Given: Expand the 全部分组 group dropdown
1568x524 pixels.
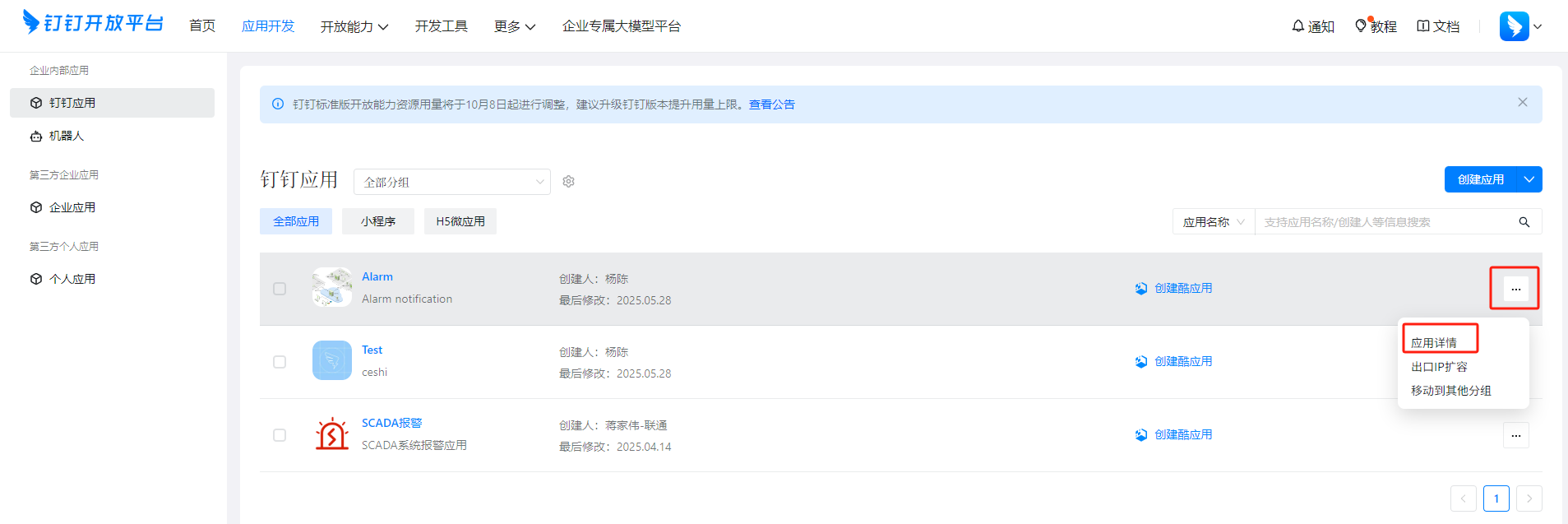Looking at the screenshot, I should [x=451, y=182].
